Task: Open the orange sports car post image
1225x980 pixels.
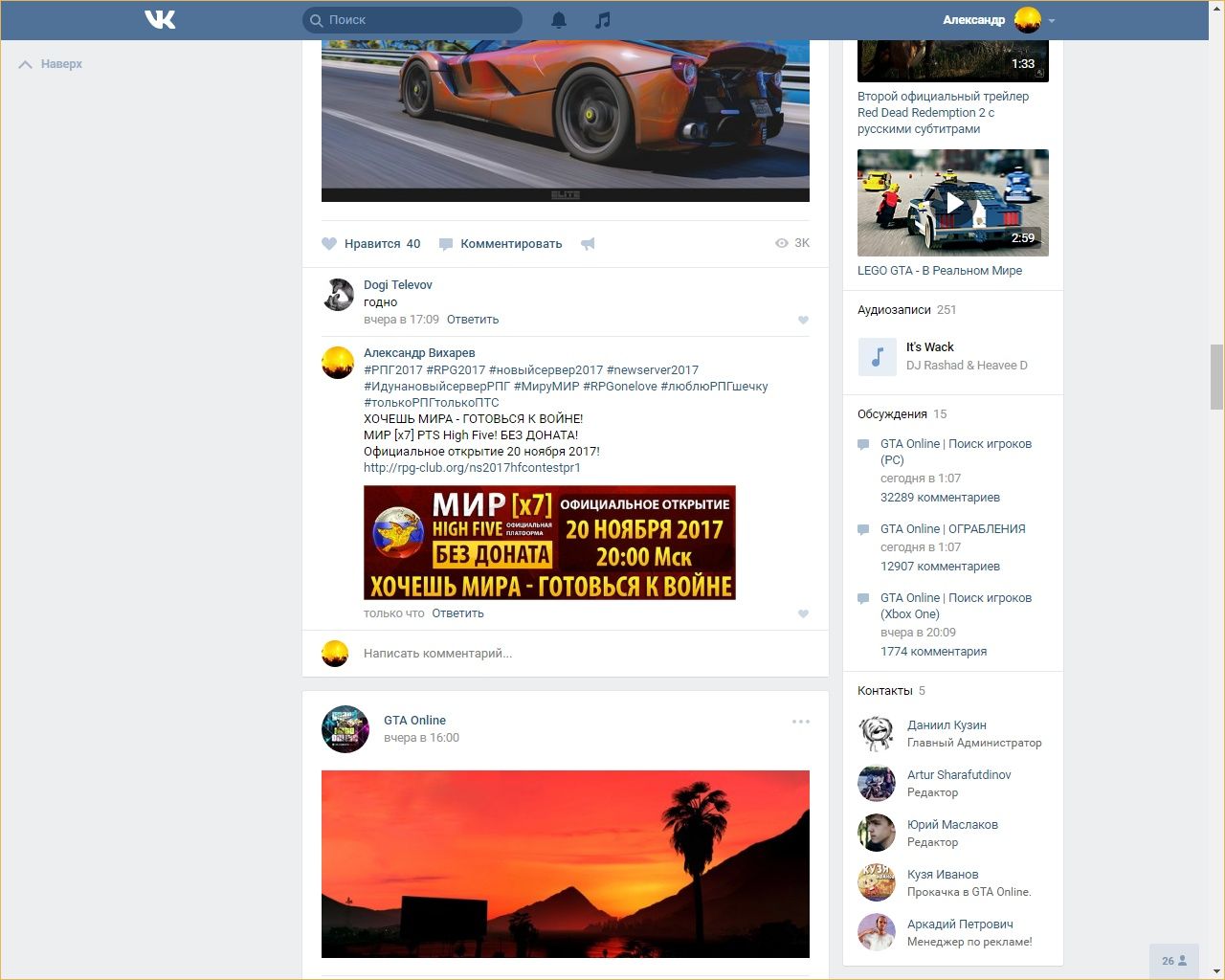Action: [x=566, y=121]
